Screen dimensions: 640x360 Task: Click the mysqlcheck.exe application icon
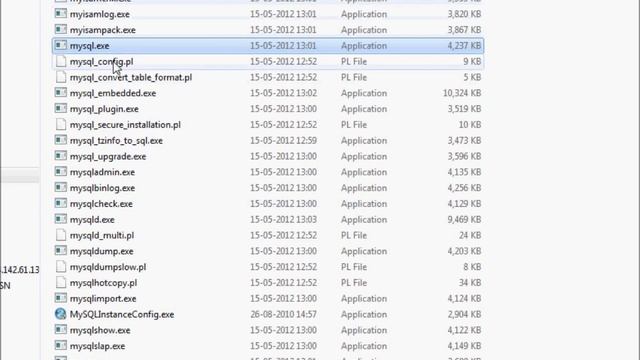click(x=60, y=204)
